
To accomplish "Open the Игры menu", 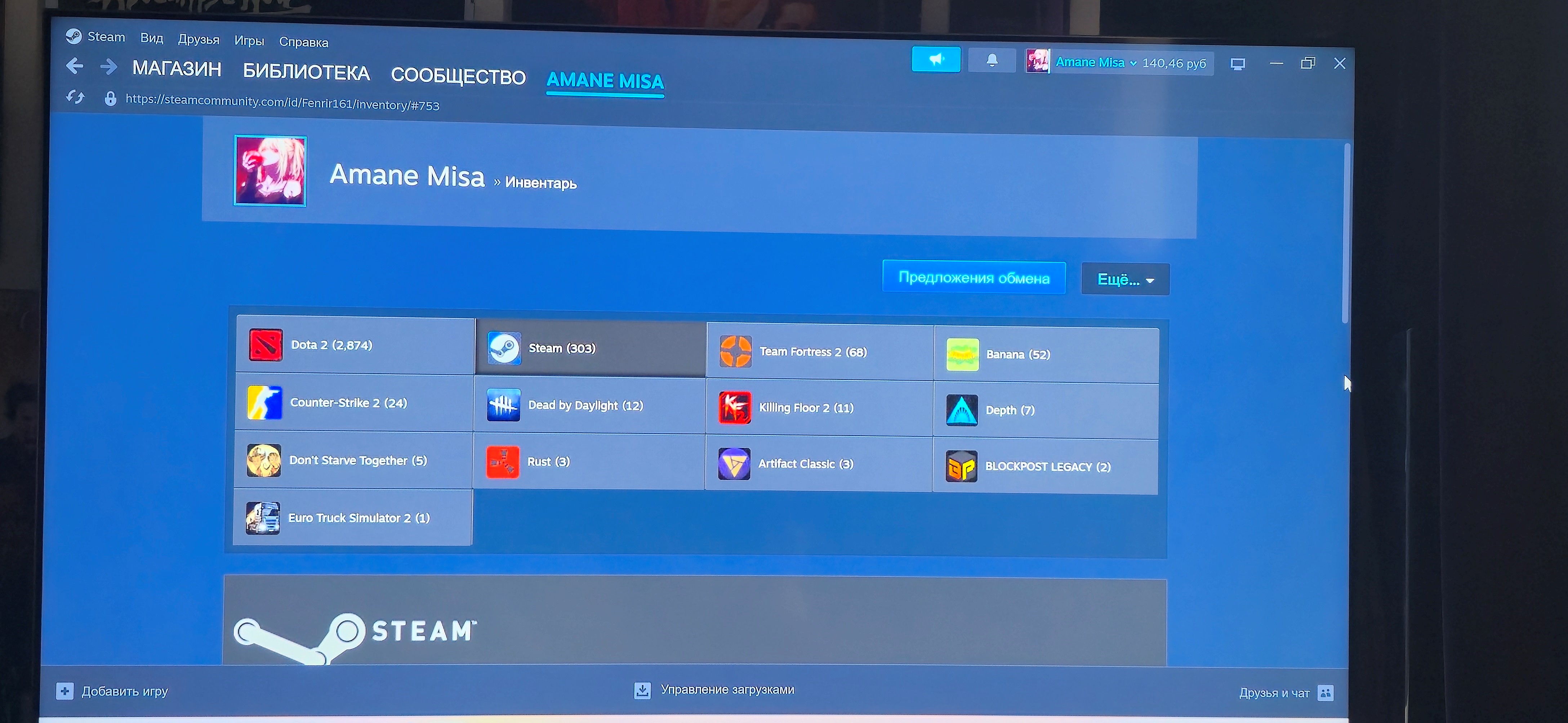I will tap(249, 41).
